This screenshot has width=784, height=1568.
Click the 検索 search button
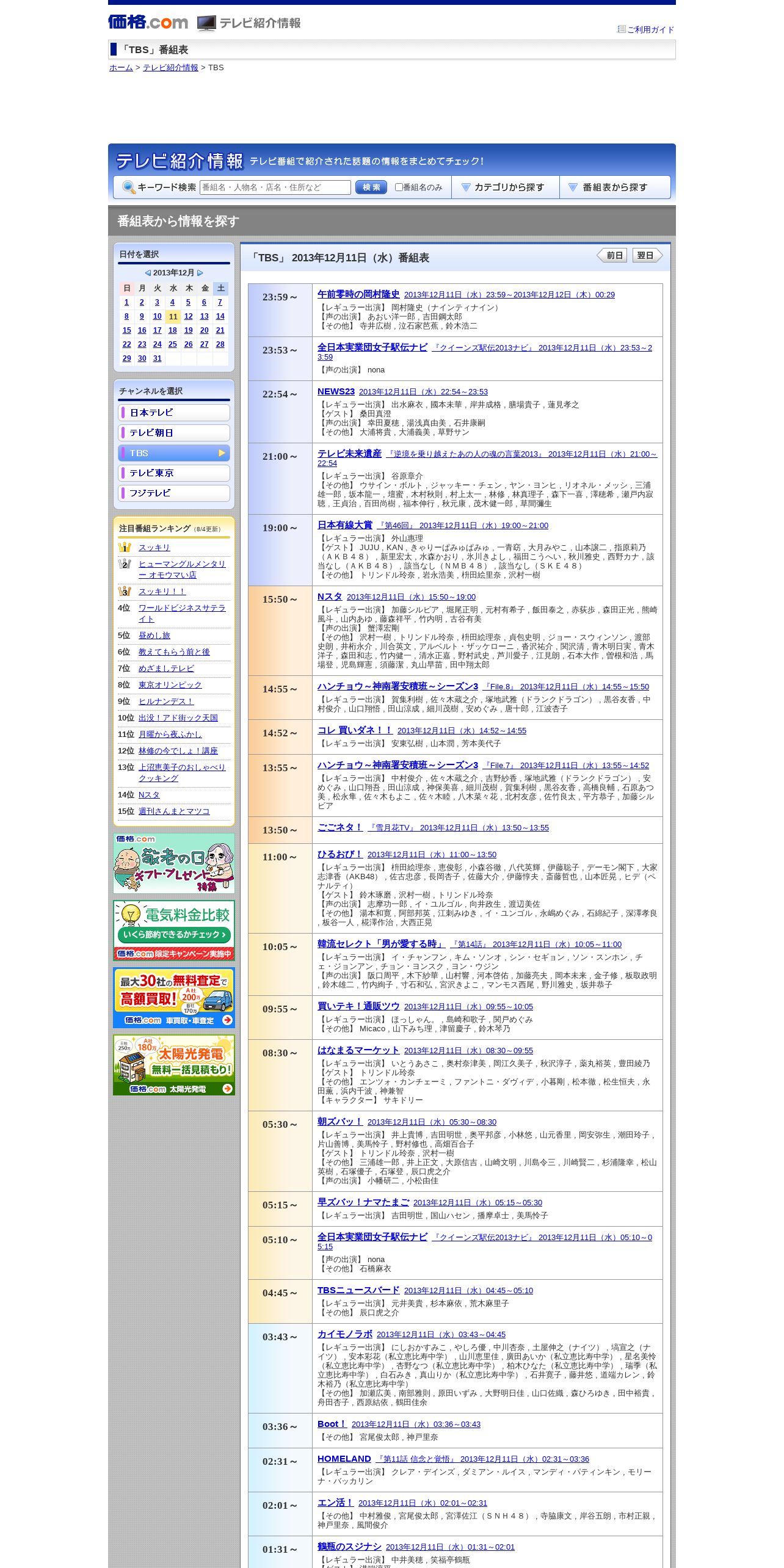(371, 187)
